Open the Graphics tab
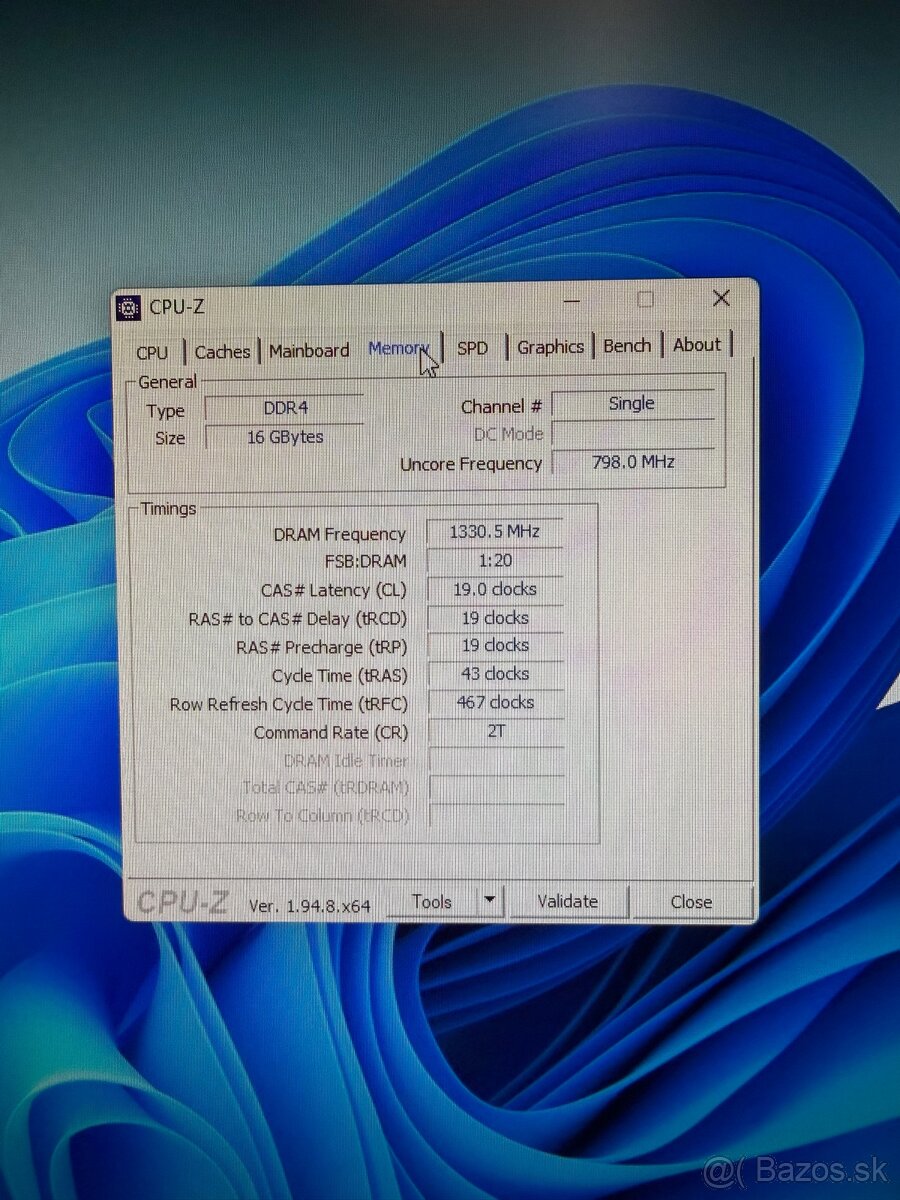This screenshot has width=900, height=1200. click(550, 347)
